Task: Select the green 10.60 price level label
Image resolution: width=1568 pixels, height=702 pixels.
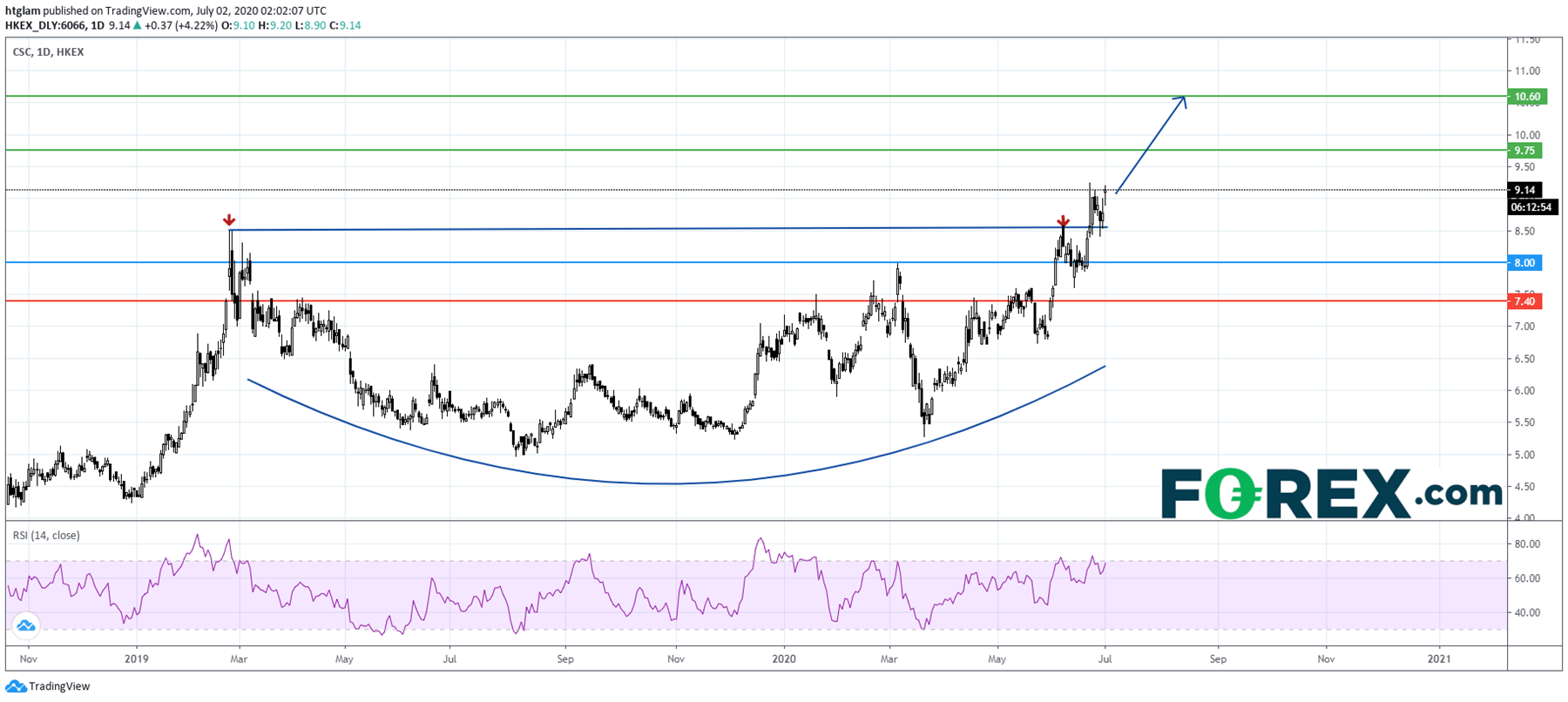Action: pos(1527,97)
